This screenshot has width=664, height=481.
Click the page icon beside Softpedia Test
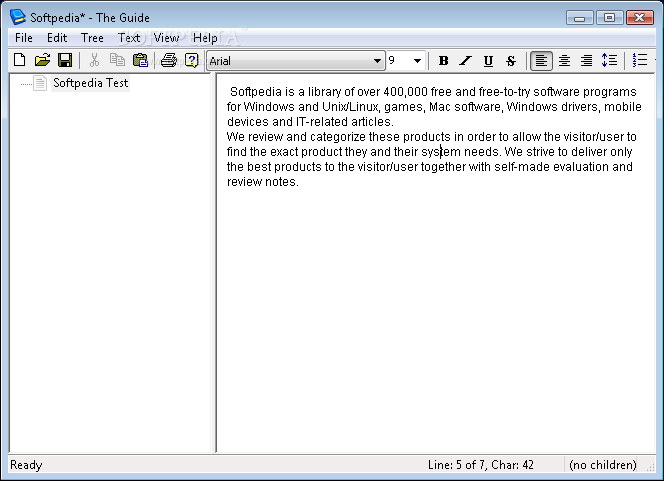tap(40, 83)
